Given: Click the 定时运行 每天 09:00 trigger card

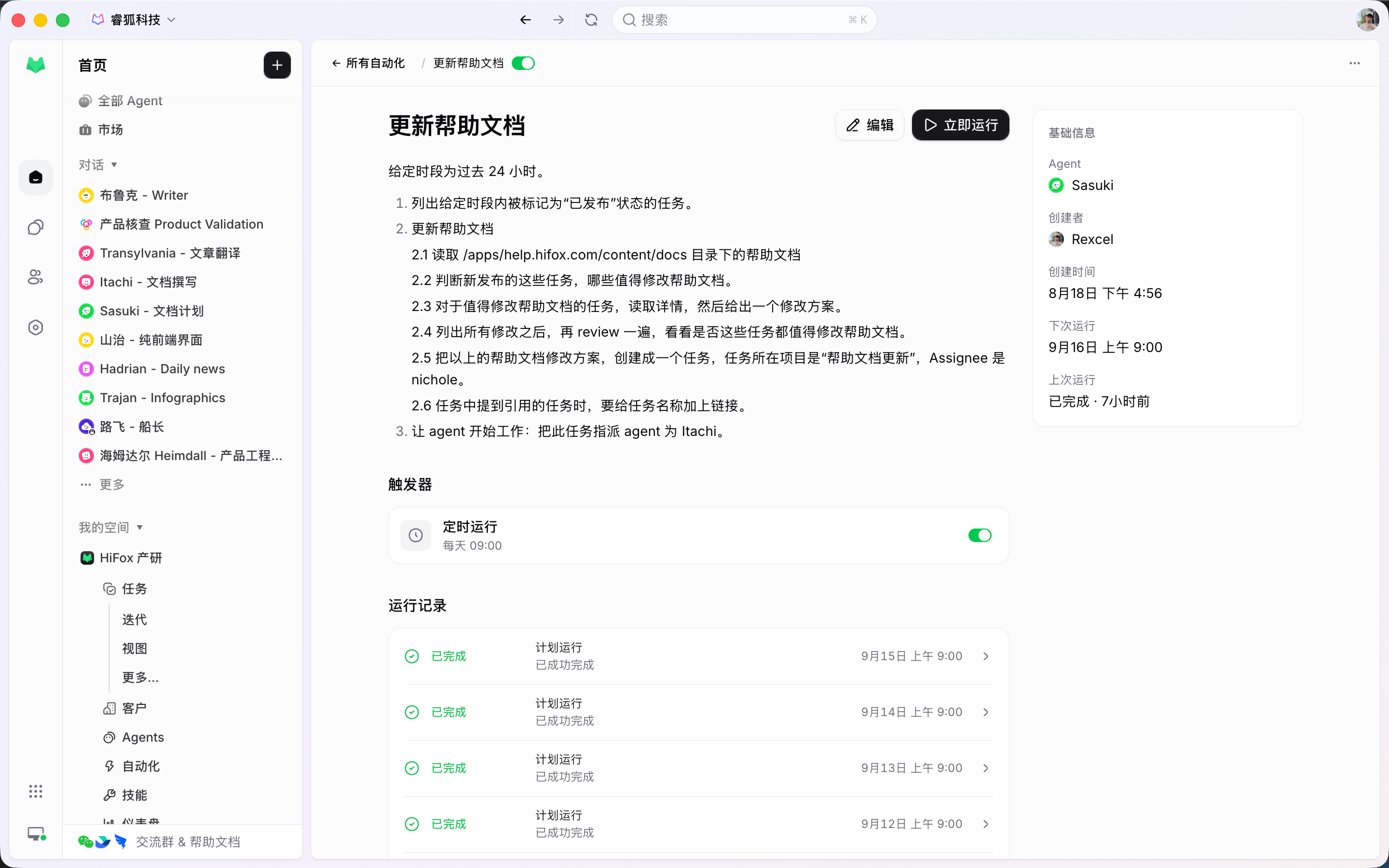Looking at the screenshot, I should 698,535.
